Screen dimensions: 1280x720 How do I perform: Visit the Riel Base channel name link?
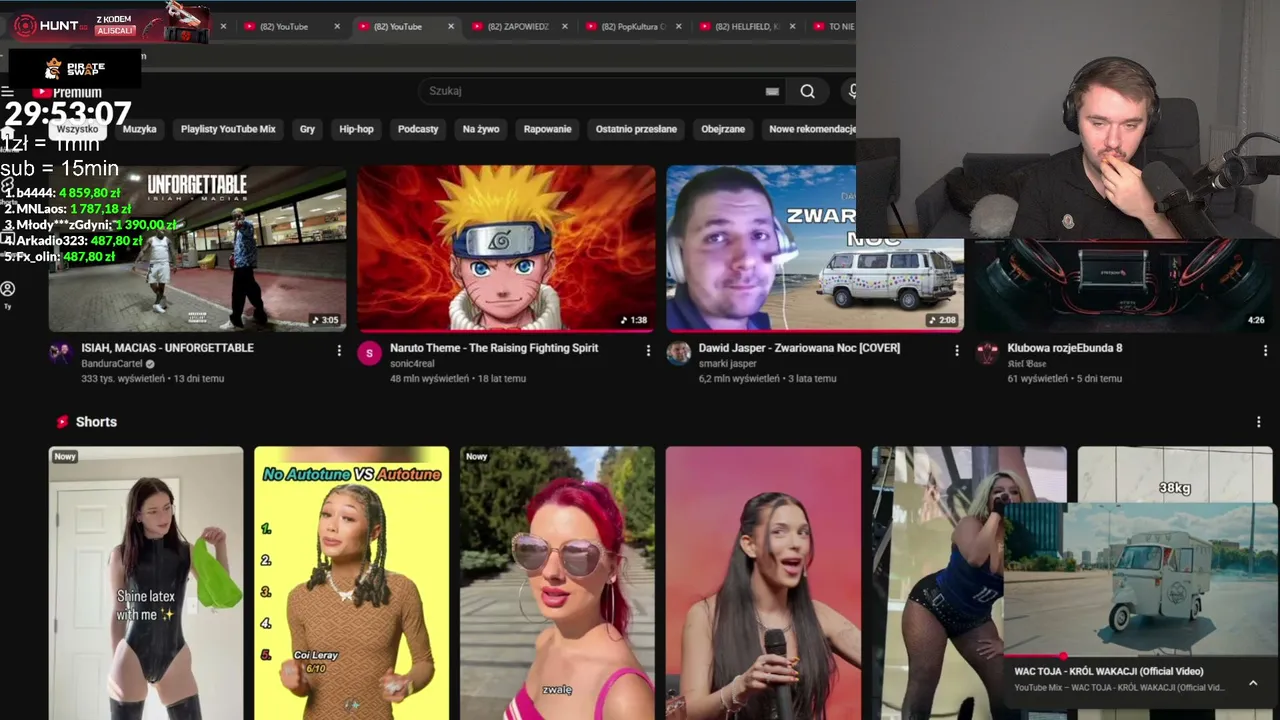(x=1027, y=364)
